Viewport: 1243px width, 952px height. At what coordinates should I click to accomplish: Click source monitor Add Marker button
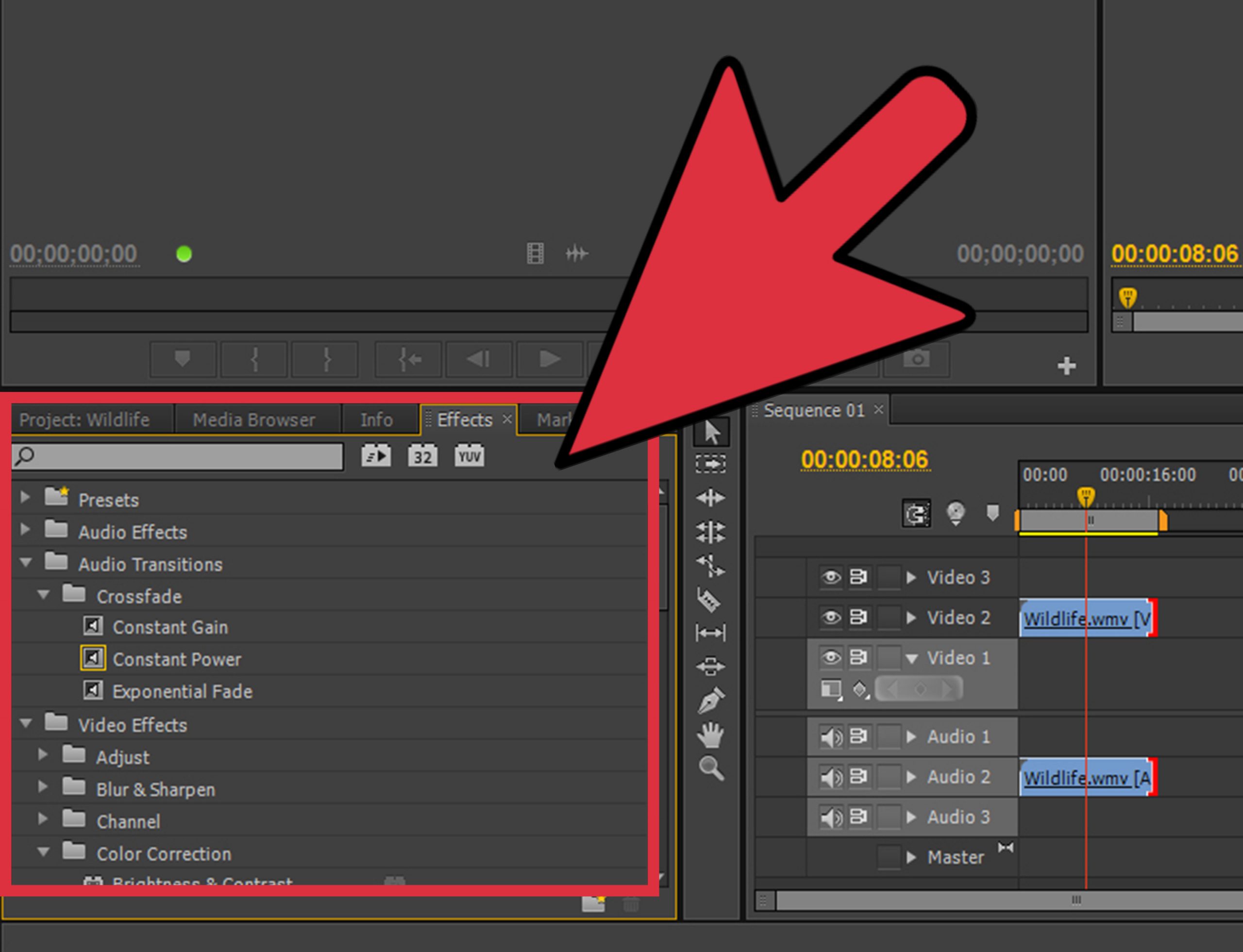tap(183, 359)
